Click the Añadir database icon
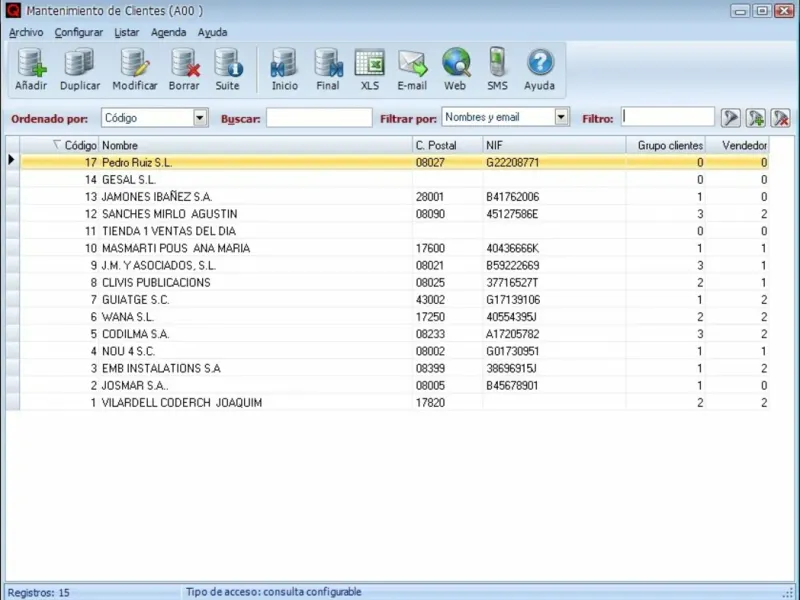The height and width of the screenshot is (600, 800). [x=31, y=69]
